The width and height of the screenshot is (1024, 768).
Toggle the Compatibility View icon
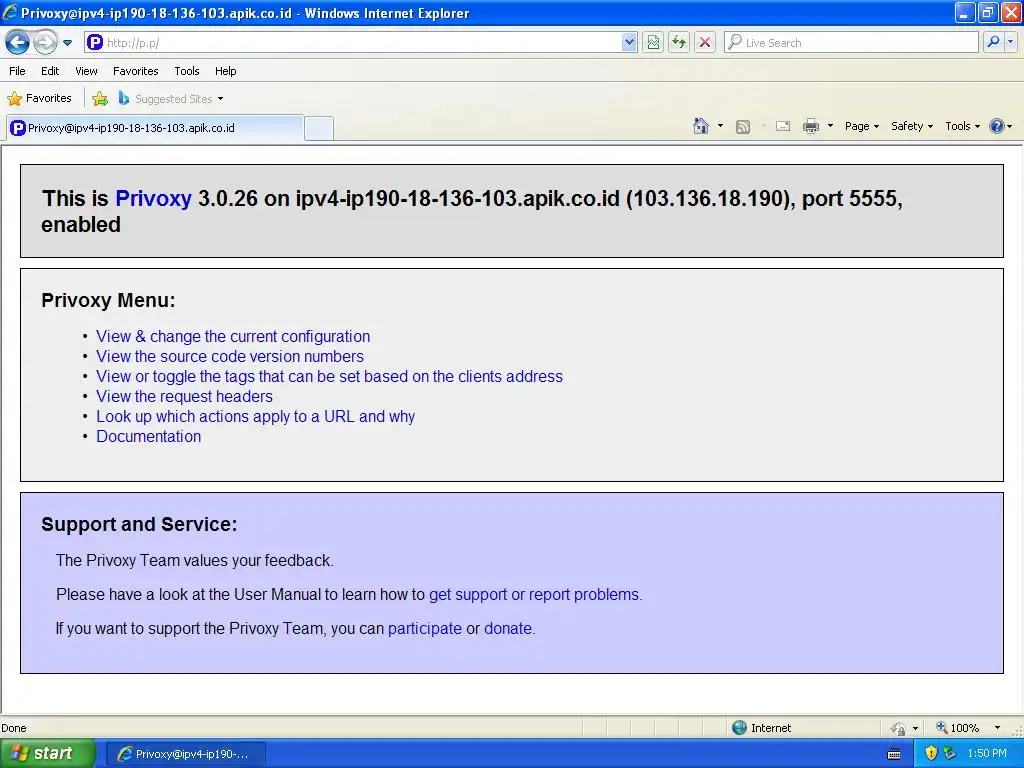(x=653, y=42)
